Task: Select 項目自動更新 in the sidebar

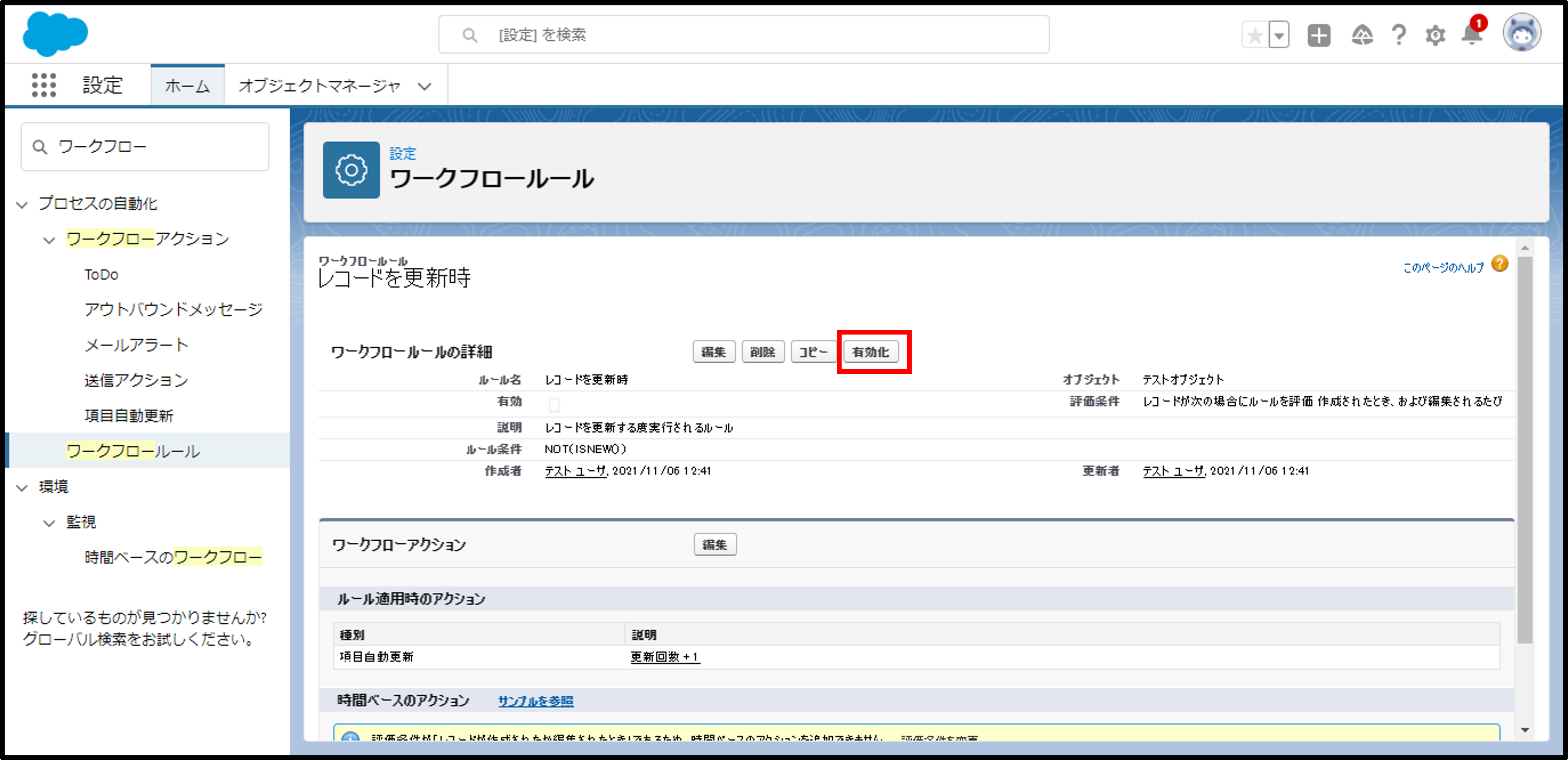Action: (129, 416)
